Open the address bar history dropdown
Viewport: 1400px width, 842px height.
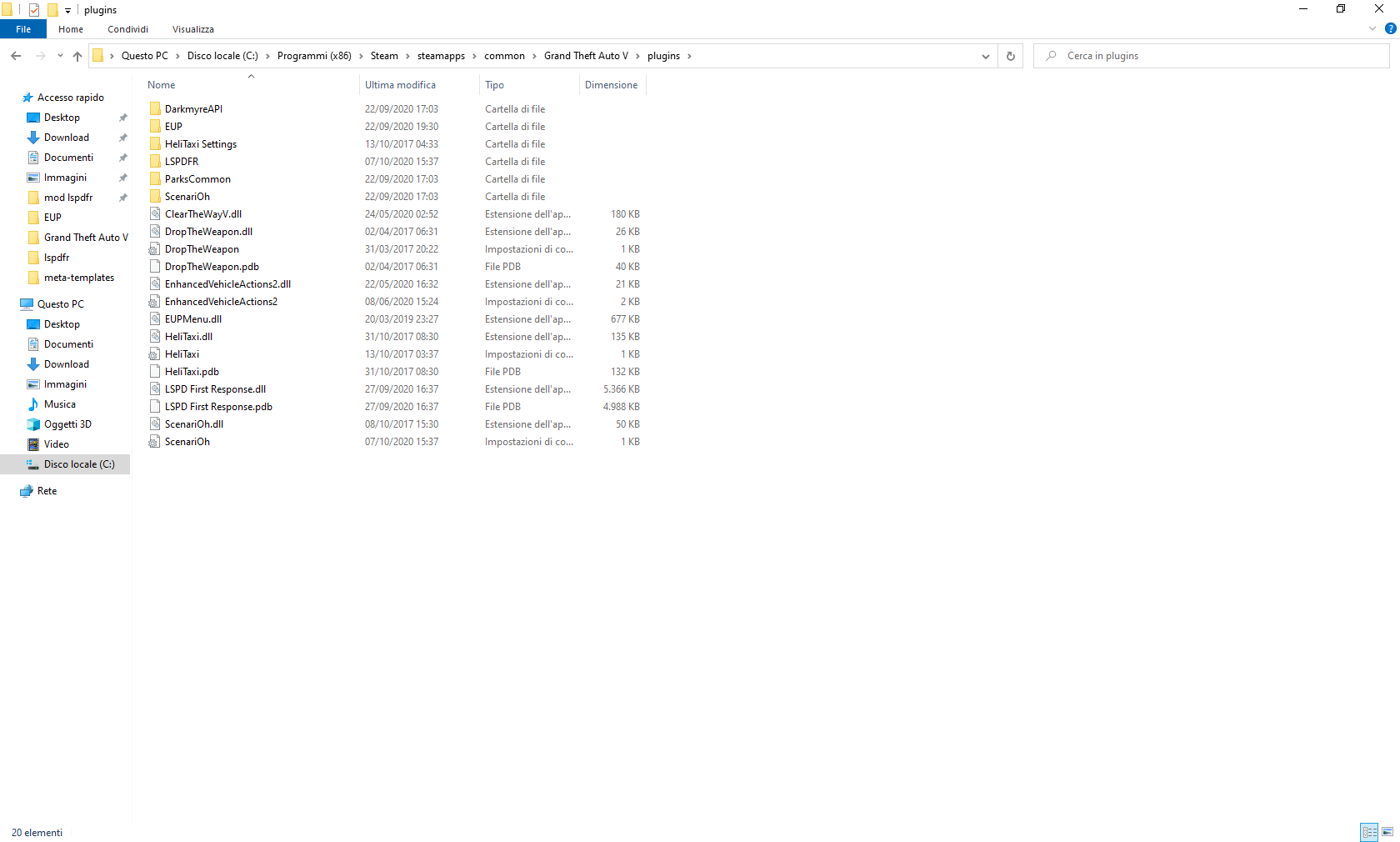pos(986,56)
